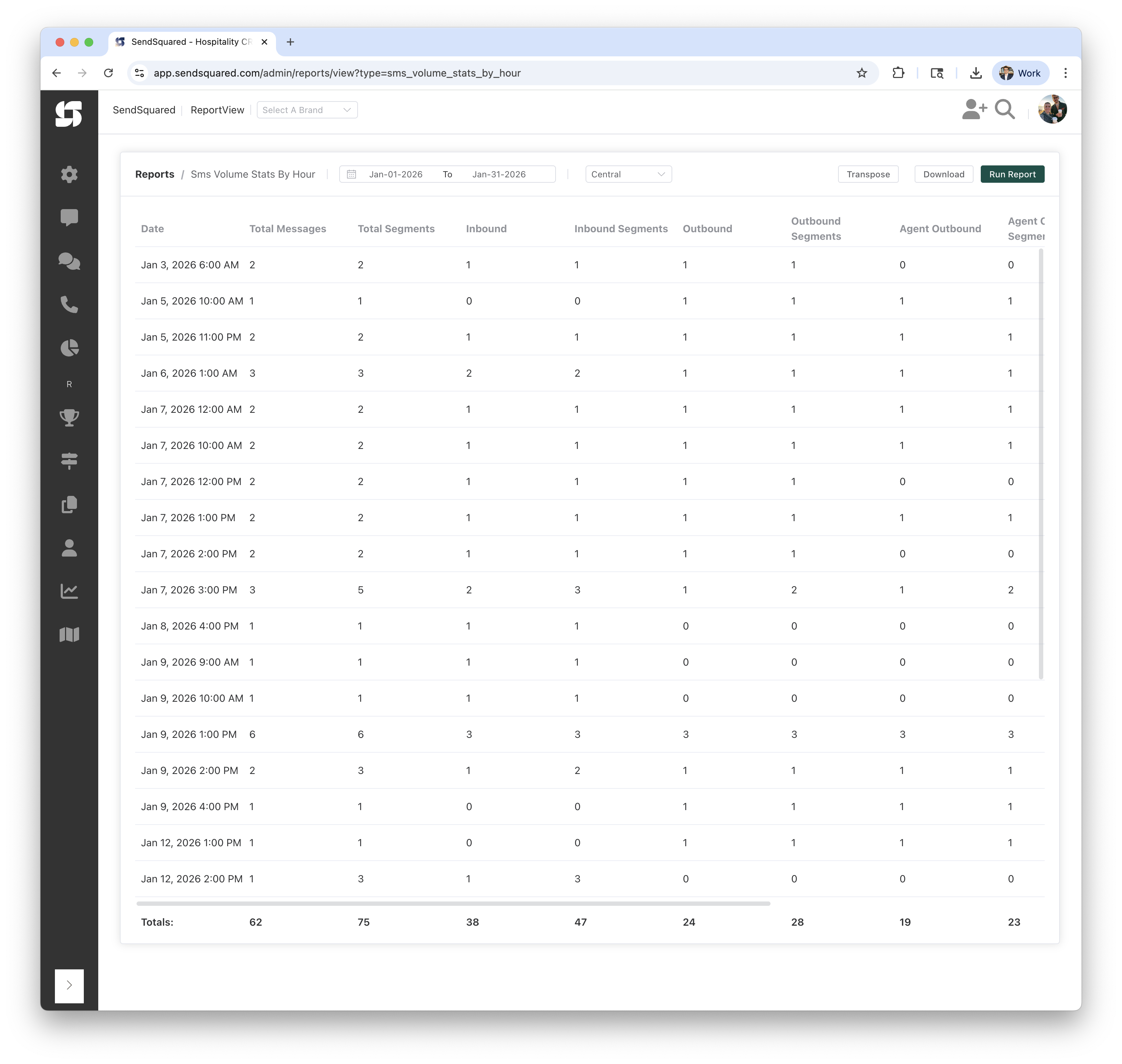Expand the sidebar with the chevron arrow
The width and height of the screenshot is (1122, 1064).
pyautogui.click(x=69, y=985)
